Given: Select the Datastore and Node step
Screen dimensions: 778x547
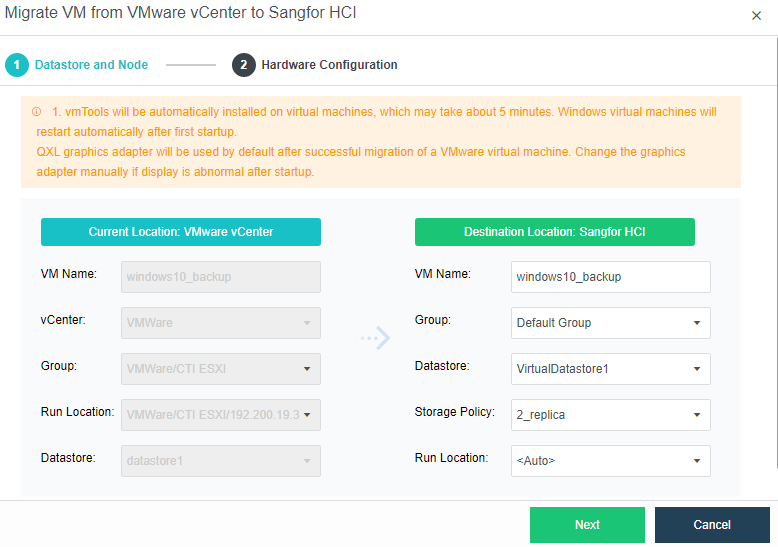Looking at the screenshot, I should (91, 65).
